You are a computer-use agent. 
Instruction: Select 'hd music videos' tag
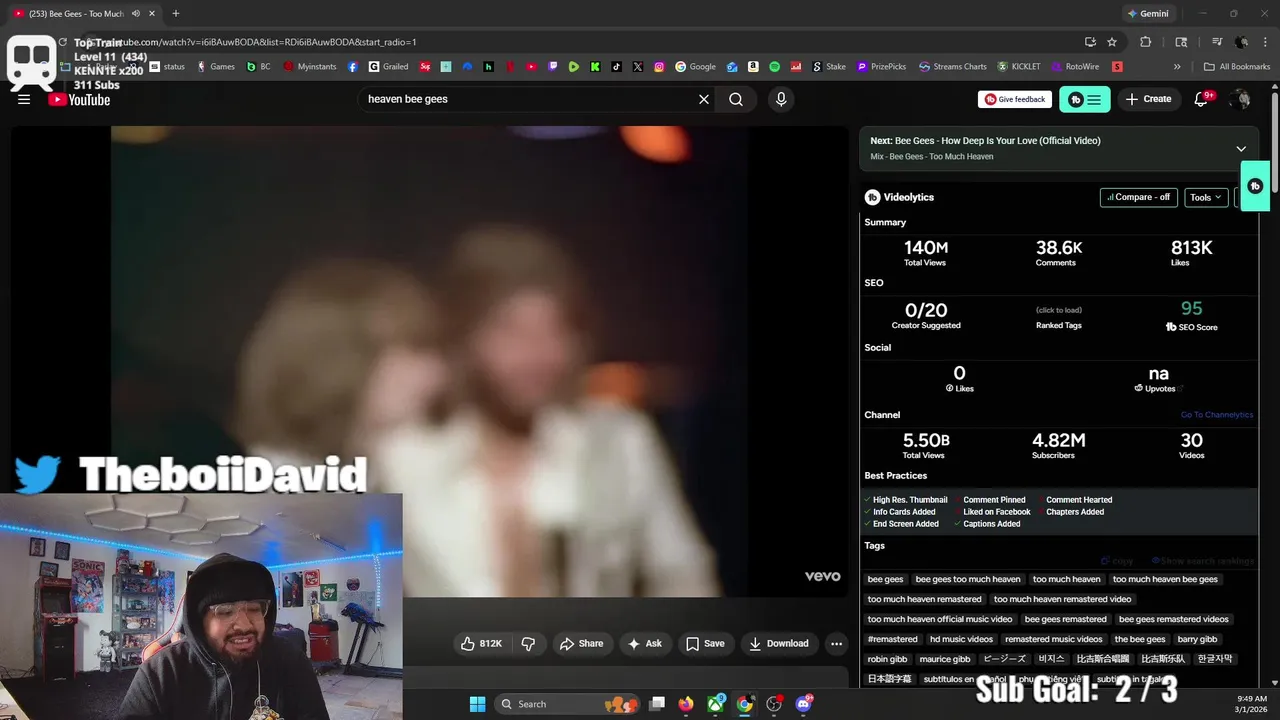click(x=961, y=639)
